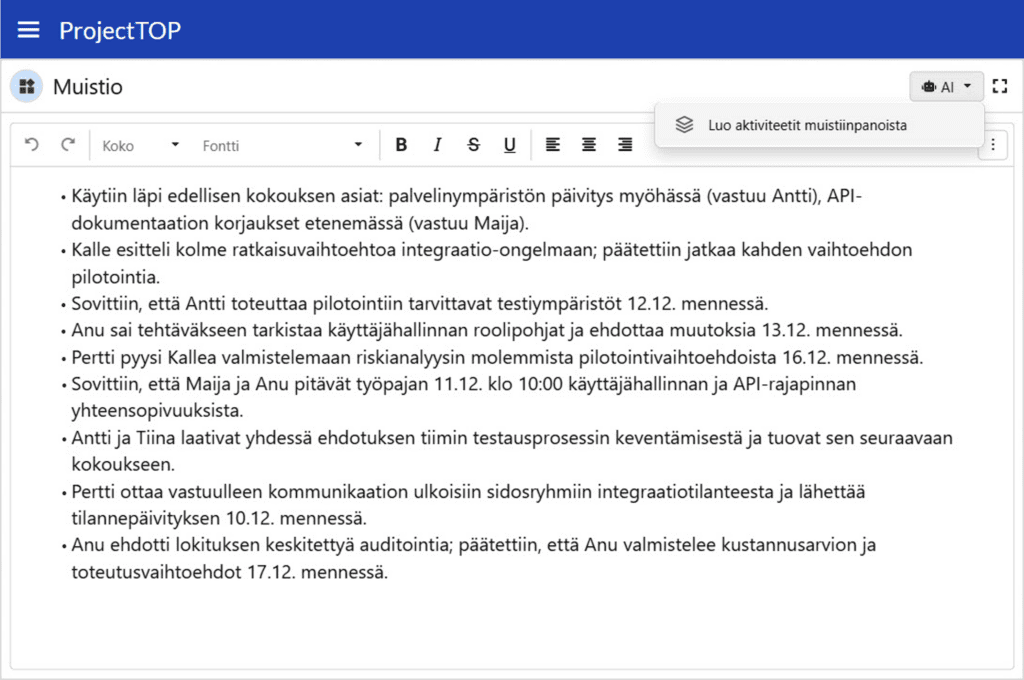
Task: Collapse the AI dropdown button
Action: pyautogui.click(x=946, y=87)
